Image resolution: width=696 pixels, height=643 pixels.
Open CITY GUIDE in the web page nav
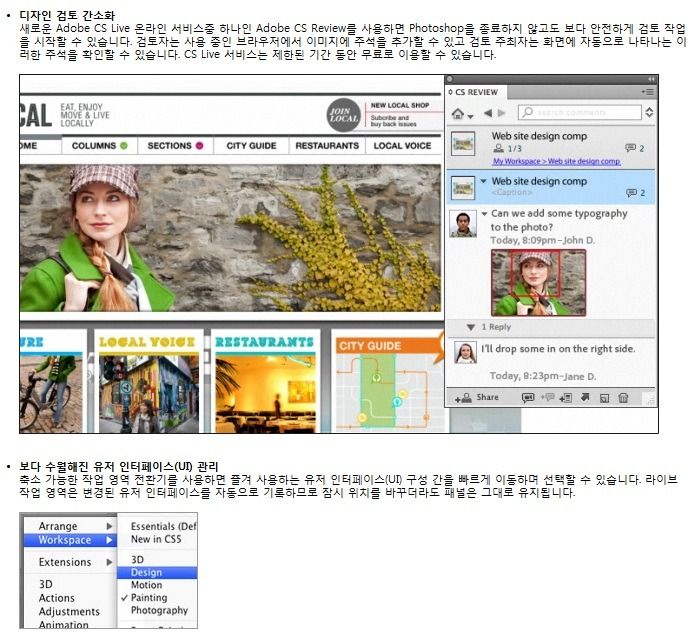pyautogui.click(x=251, y=146)
